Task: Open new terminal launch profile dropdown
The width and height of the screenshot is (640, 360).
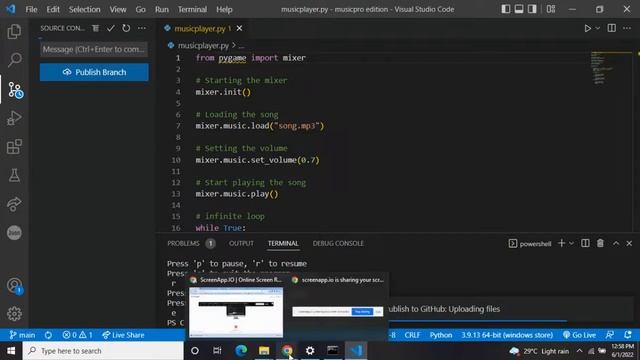Action: coord(571,243)
